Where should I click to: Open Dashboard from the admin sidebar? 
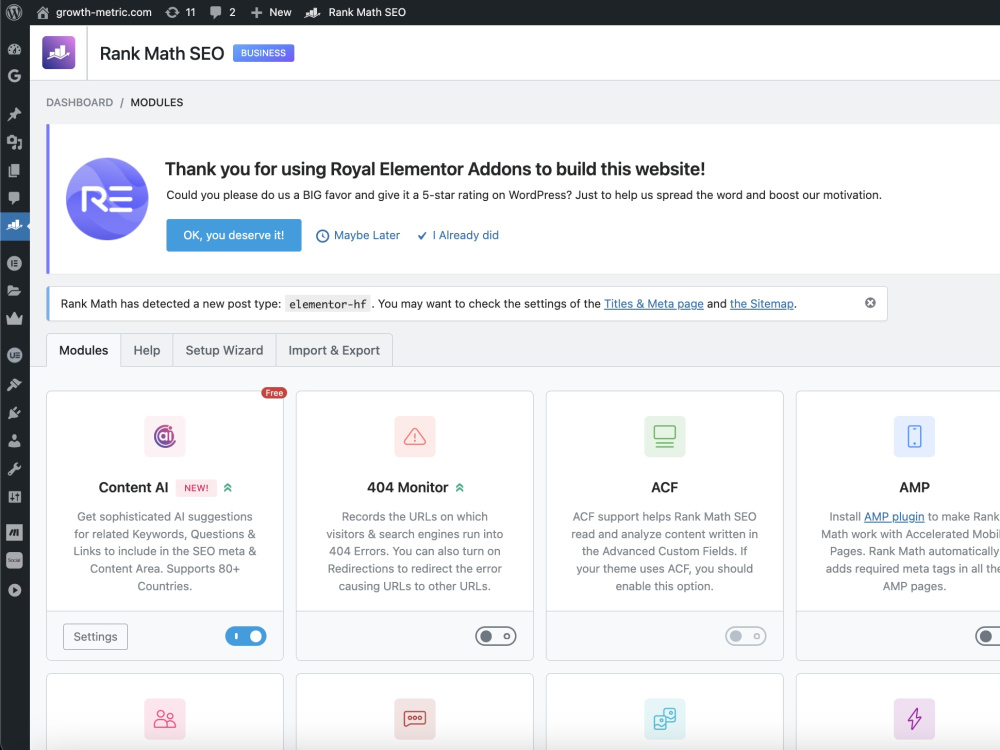coord(14,49)
